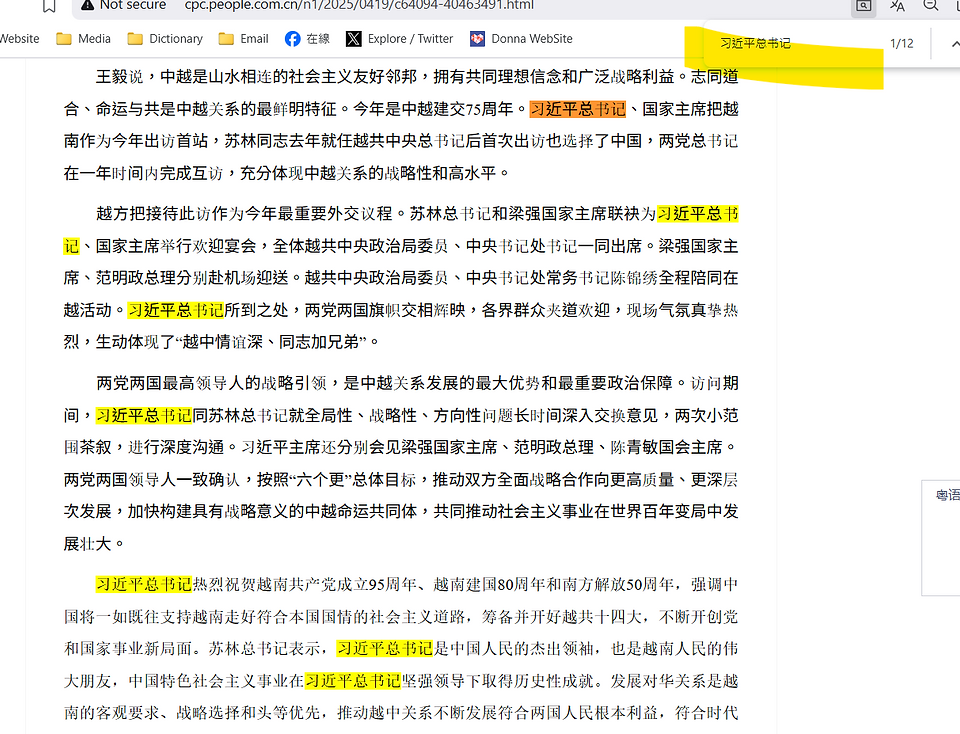Viewport: 960px width, 734px height.
Task: Click the text 两党两国最高领导人 in third paragraph
Action: (x=169, y=383)
